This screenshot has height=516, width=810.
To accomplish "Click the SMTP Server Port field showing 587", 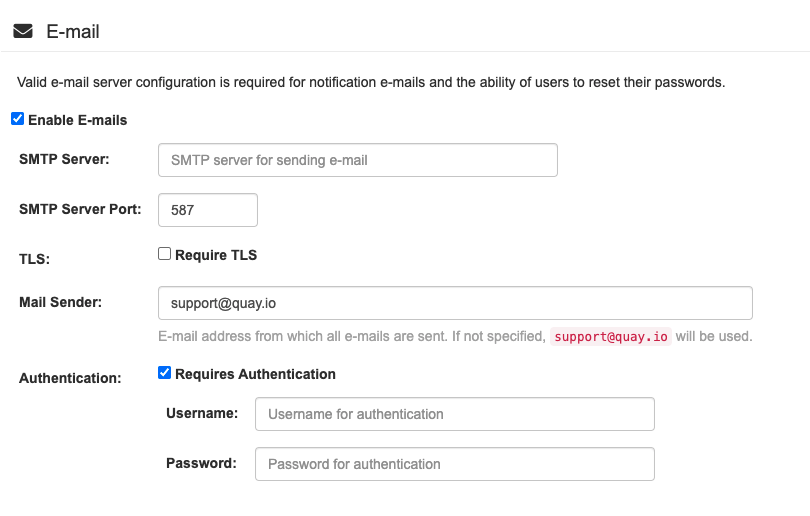I will coord(207,210).
